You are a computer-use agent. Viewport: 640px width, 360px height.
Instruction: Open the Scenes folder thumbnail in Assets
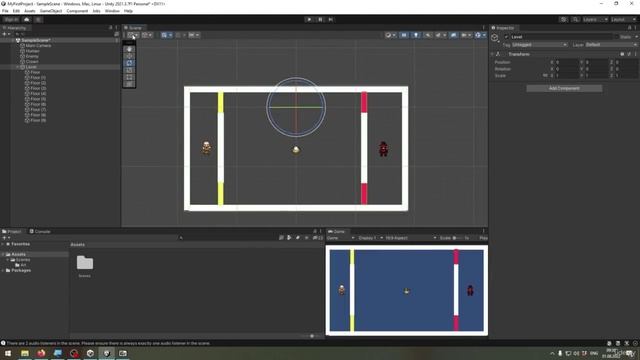85,263
